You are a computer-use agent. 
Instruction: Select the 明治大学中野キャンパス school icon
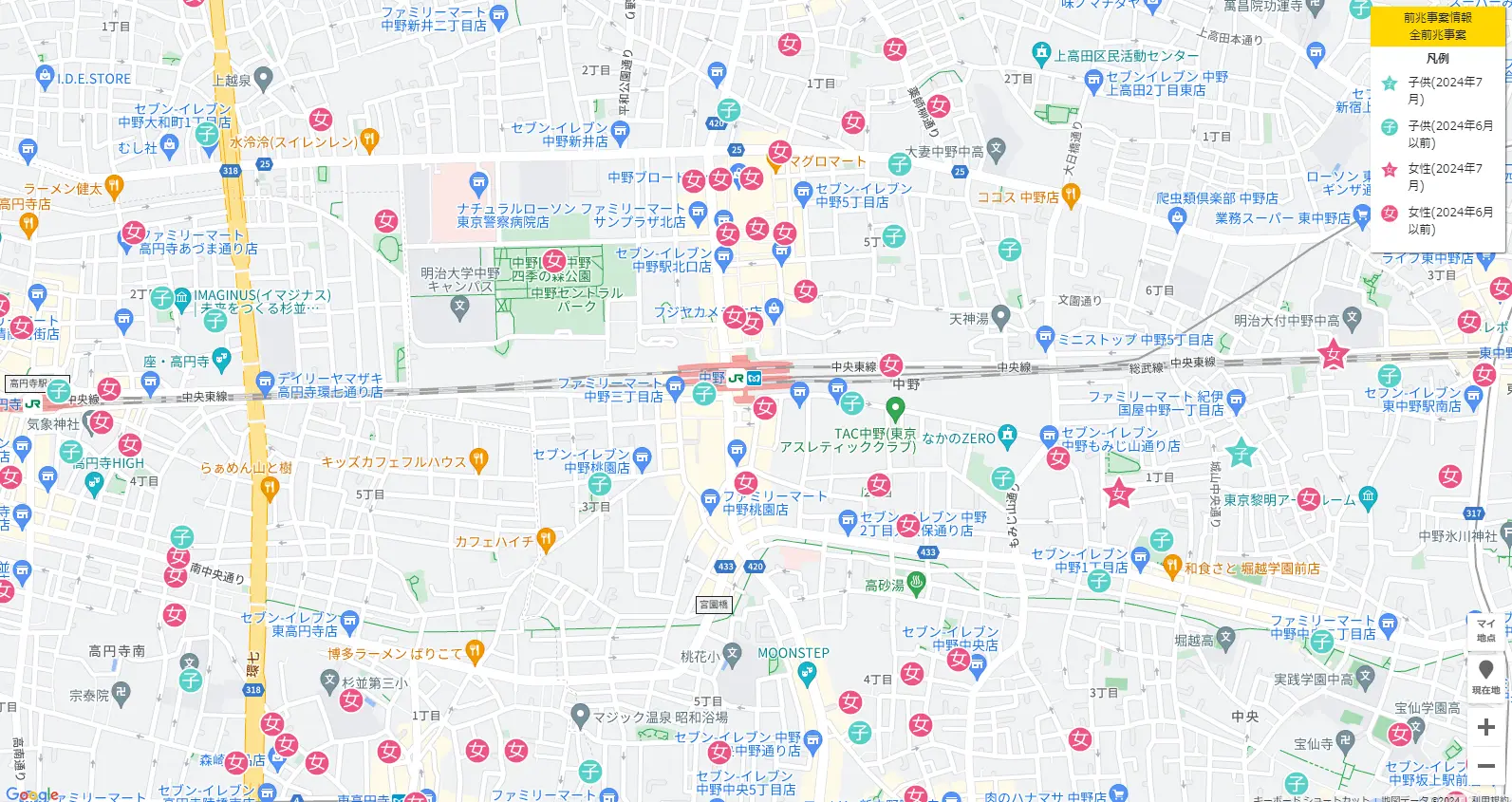460,306
